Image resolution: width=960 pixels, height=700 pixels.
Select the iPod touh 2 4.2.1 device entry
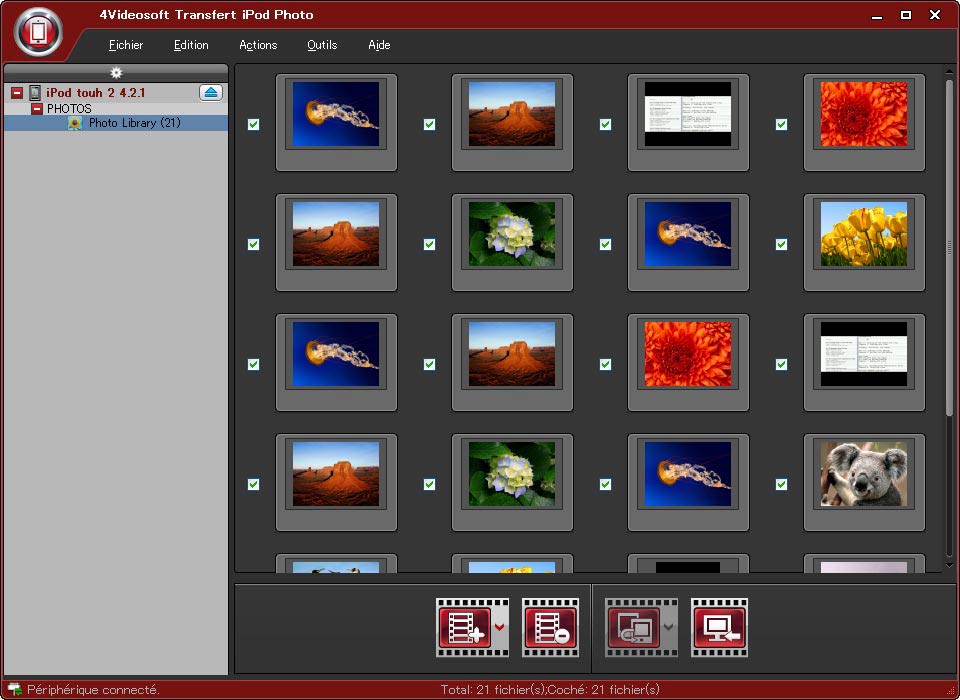(x=95, y=93)
